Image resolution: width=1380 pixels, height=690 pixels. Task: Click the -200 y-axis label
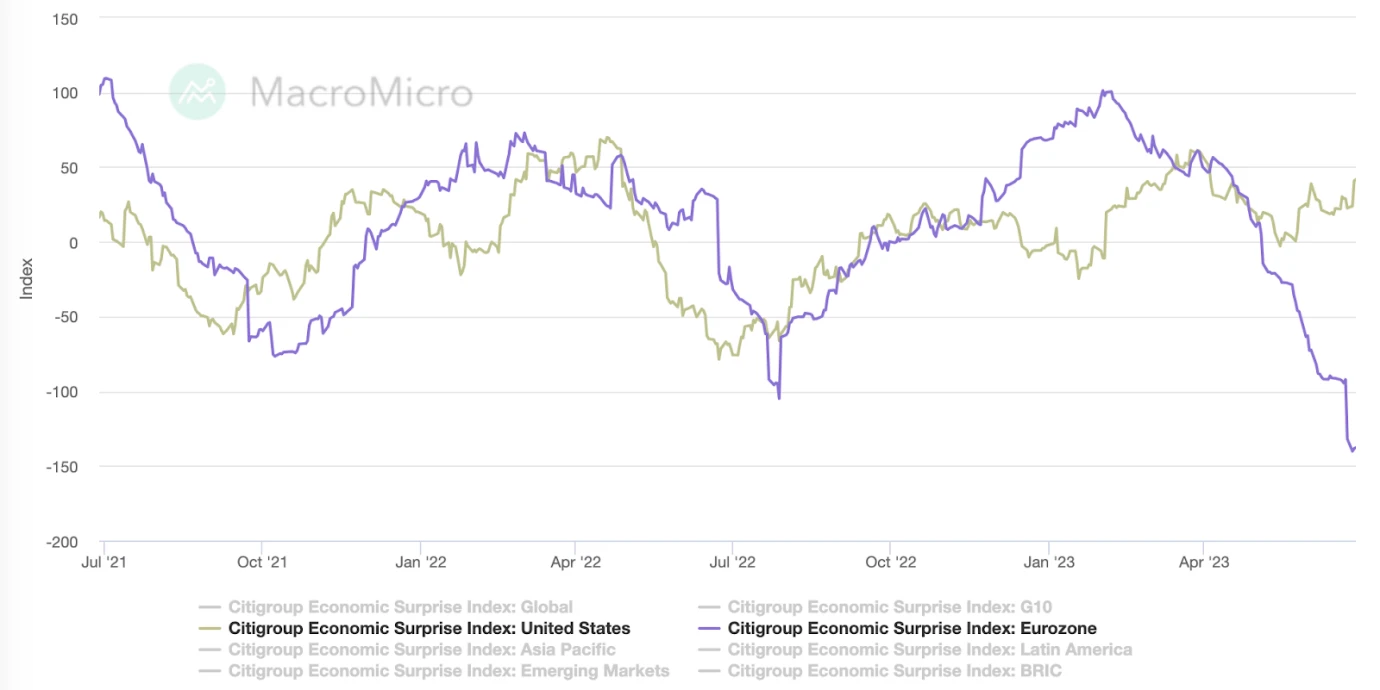point(62,541)
